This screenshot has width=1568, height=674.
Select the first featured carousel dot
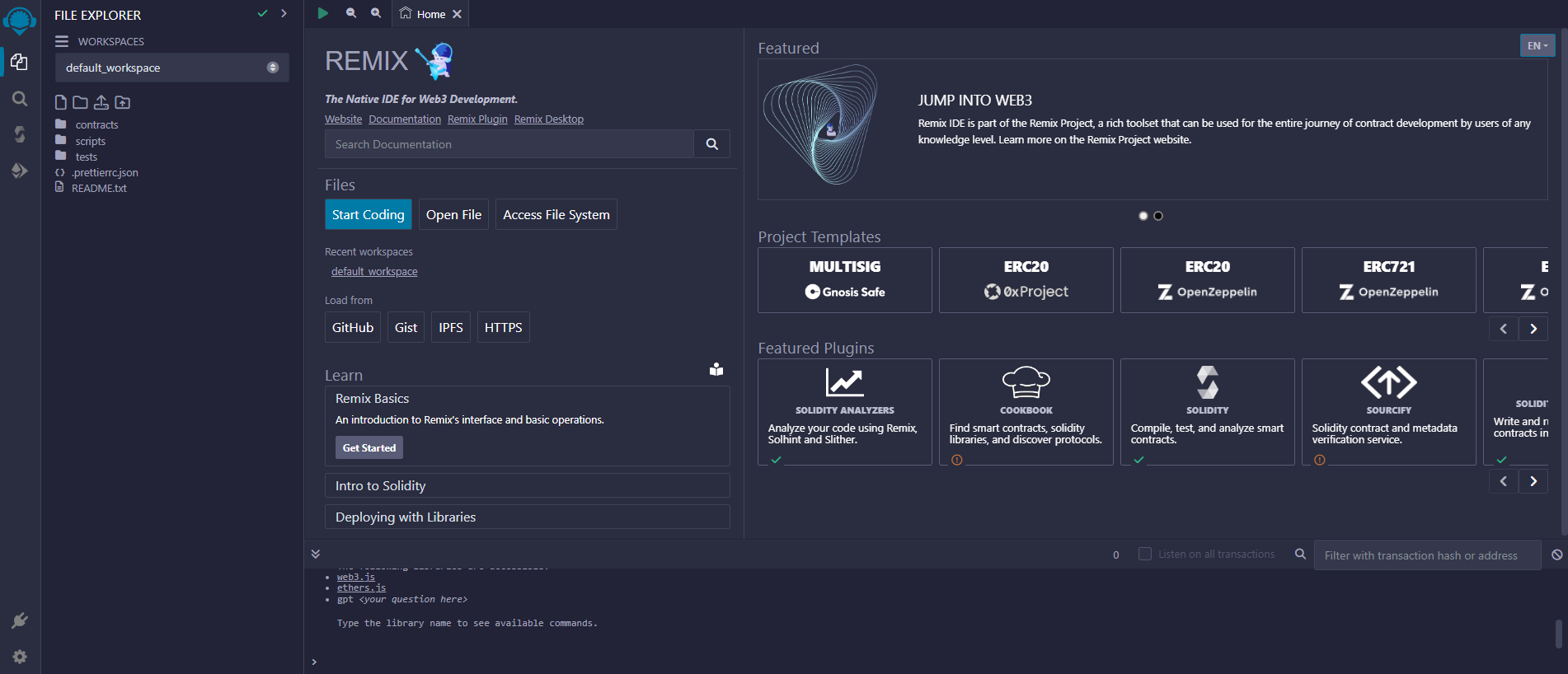pyautogui.click(x=1143, y=216)
